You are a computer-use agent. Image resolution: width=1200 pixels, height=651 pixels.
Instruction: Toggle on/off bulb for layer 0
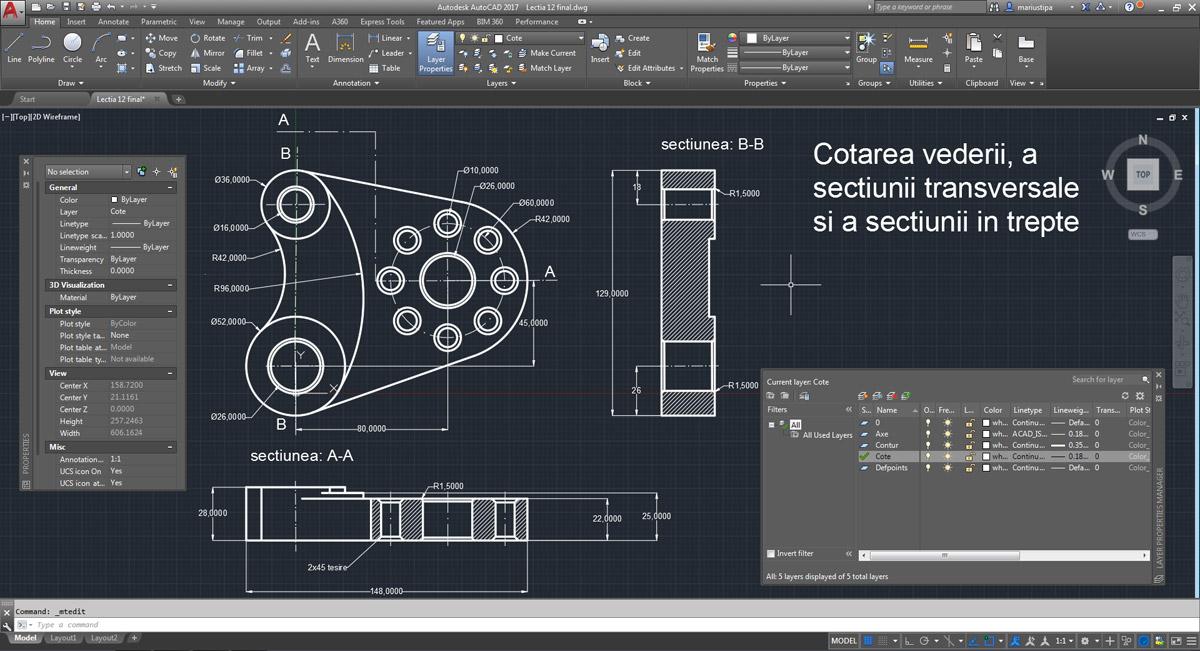tap(928, 423)
